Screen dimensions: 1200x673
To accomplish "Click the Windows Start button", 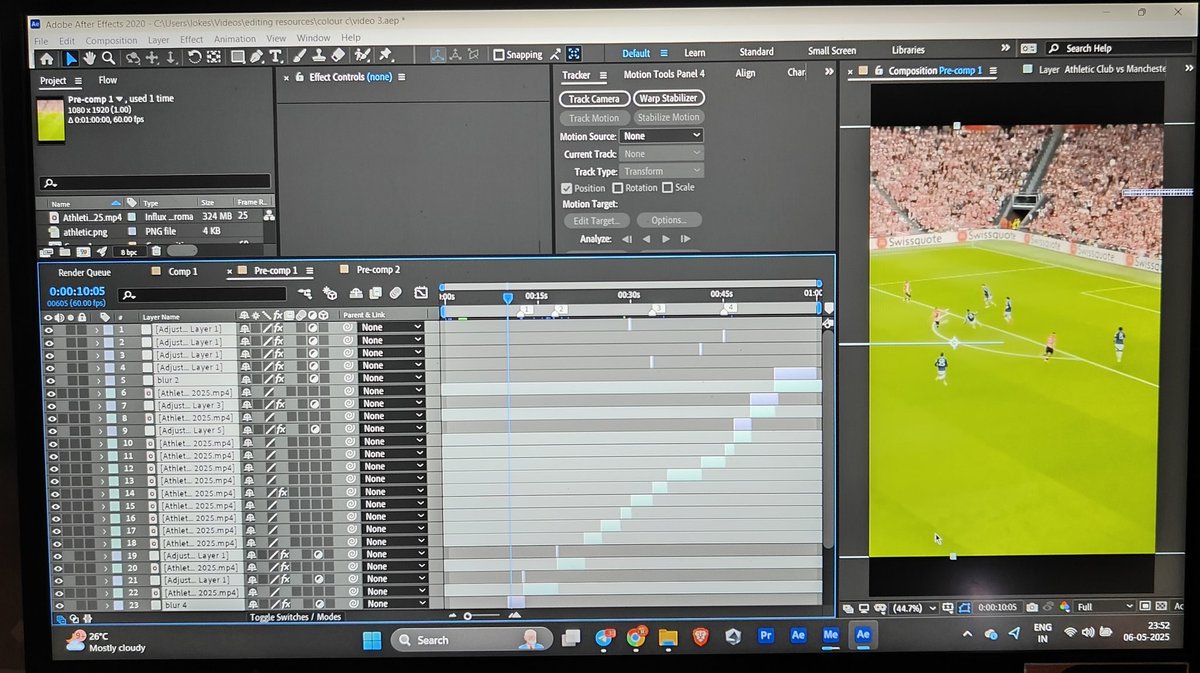I will pyautogui.click(x=372, y=639).
